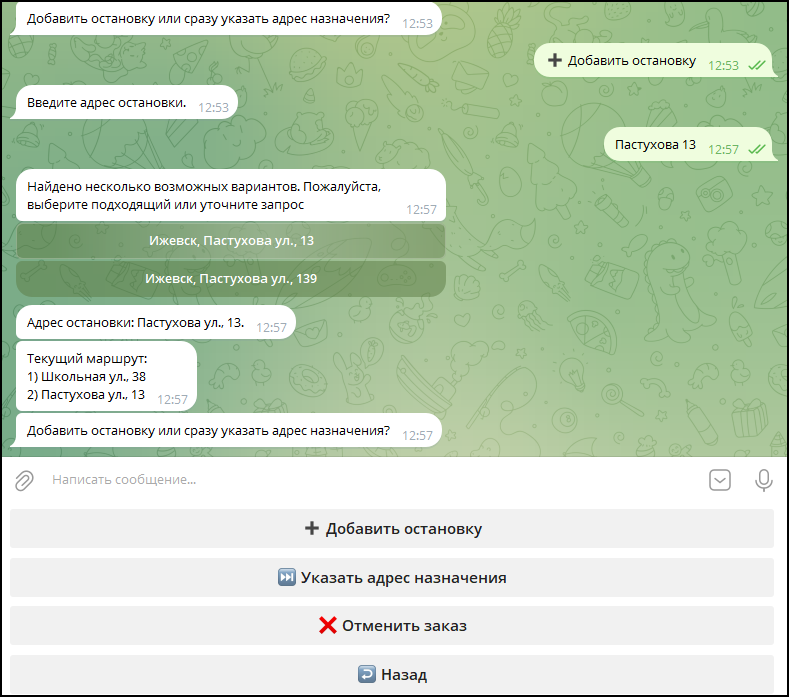Click the paperclip attach file icon
The height and width of the screenshot is (697, 789).
[24, 481]
